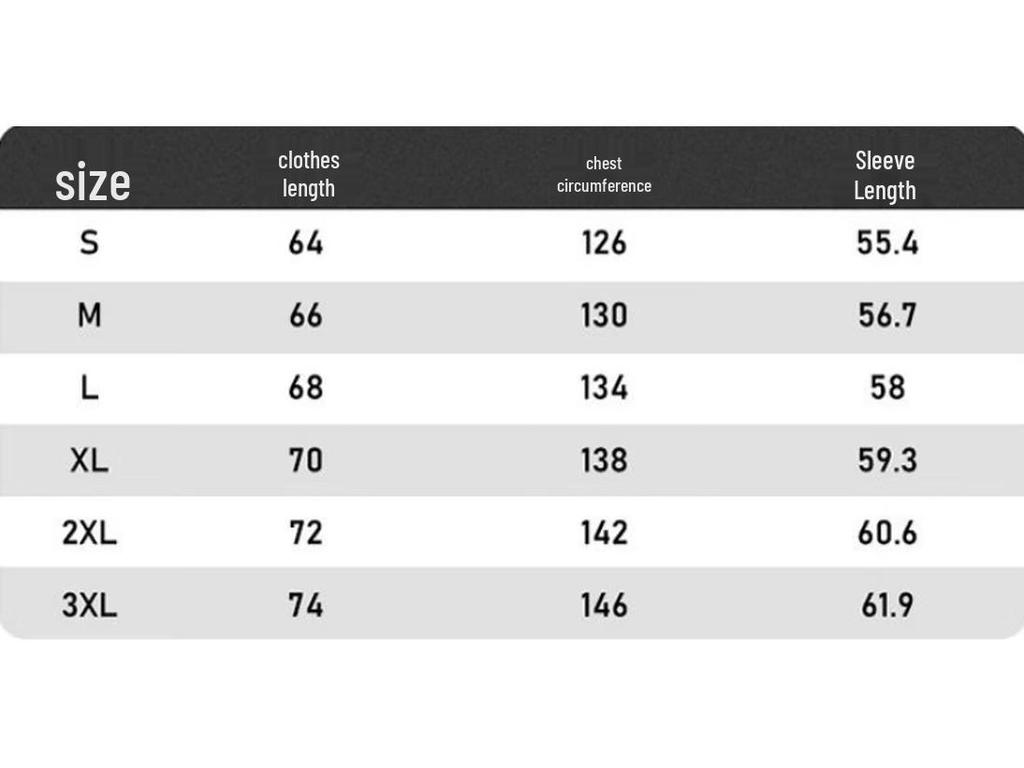Click the "size" column header
1024x768 pixels.
pos(92,183)
